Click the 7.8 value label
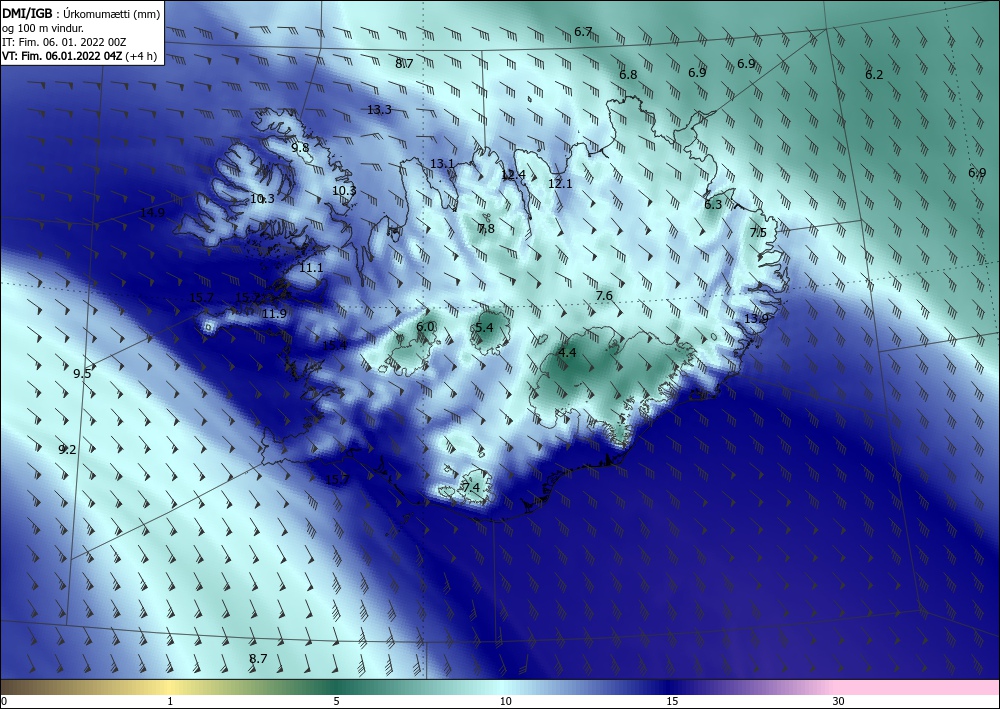This screenshot has width=1000, height=709. (486, 228)
